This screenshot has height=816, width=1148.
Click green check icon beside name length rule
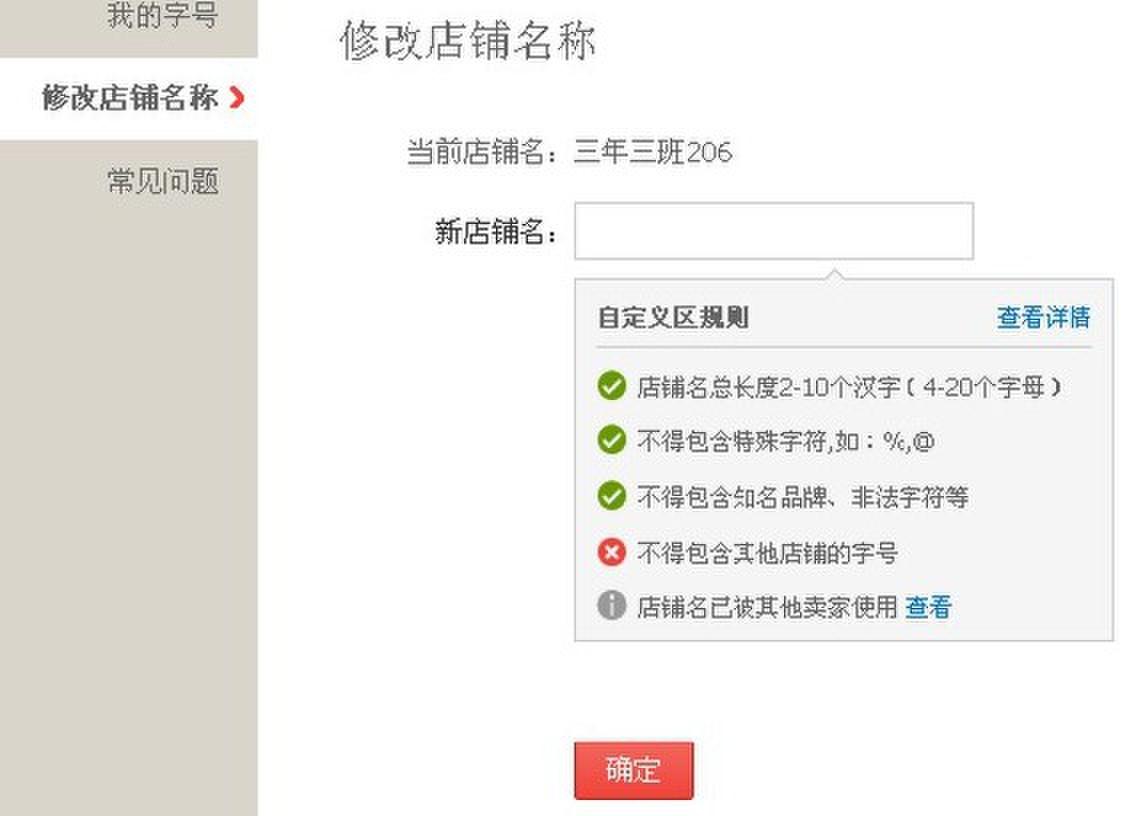(611, 386)
